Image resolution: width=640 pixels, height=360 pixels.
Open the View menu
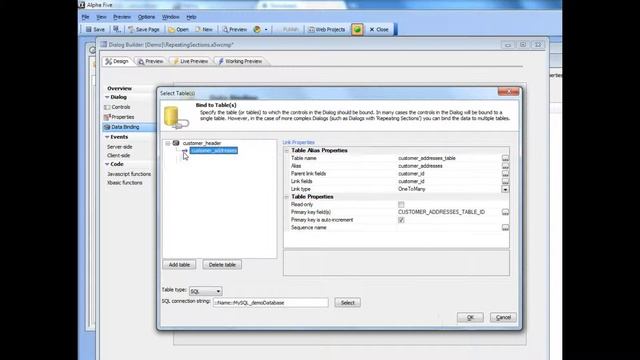pos(101,17)
